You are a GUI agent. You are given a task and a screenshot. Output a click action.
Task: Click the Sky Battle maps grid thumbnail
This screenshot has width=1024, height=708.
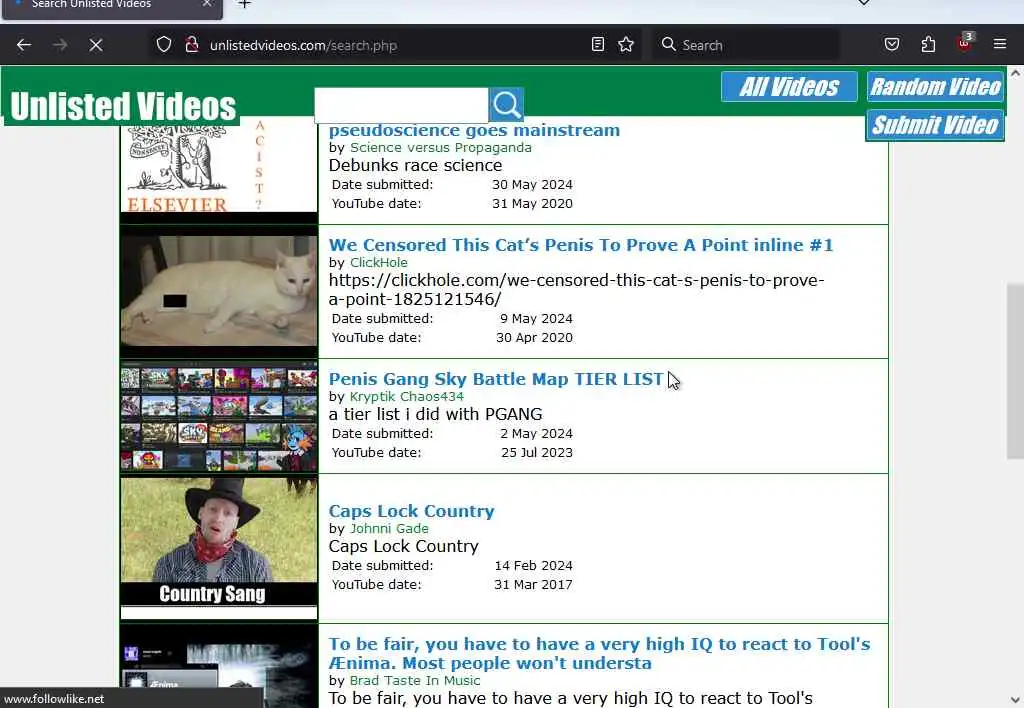tap(219, 416)
